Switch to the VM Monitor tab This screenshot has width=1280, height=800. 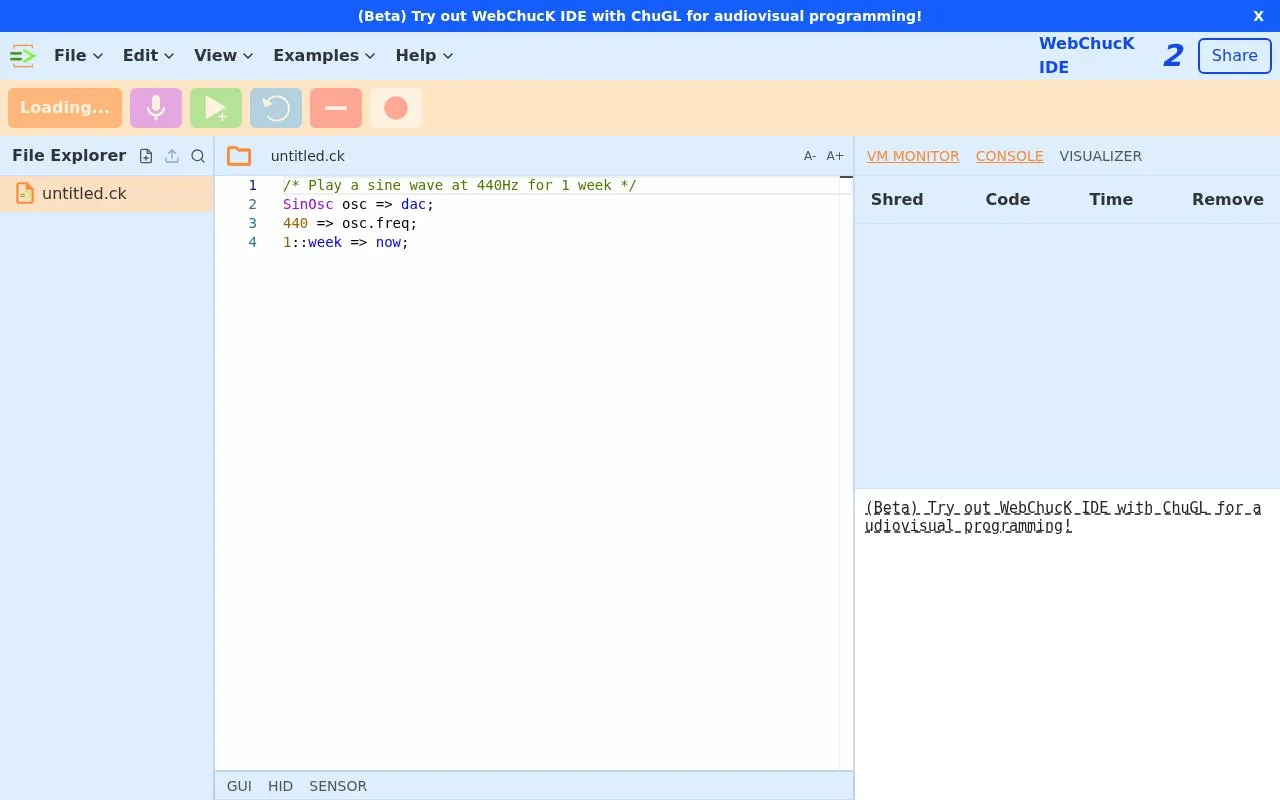913,156
